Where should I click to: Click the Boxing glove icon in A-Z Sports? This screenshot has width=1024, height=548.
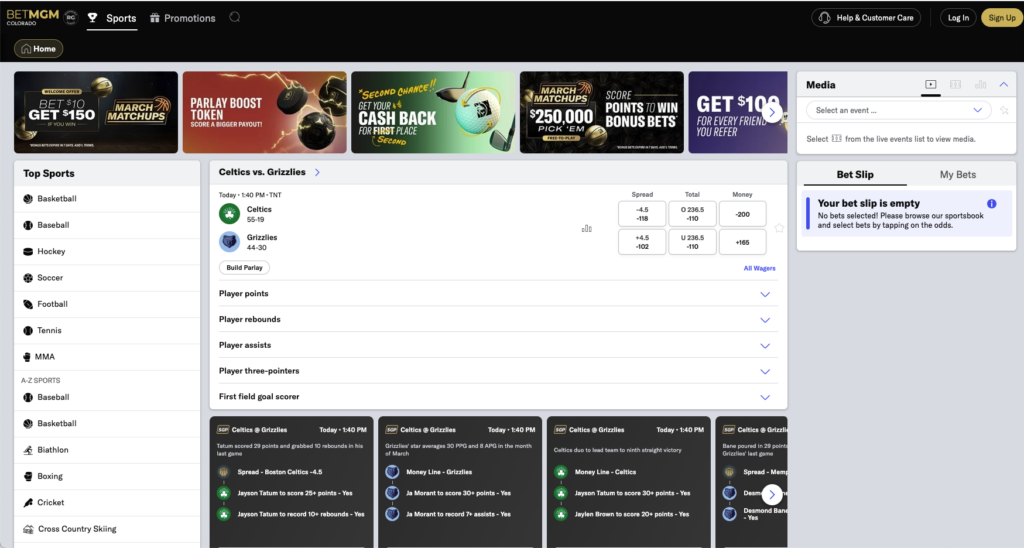click(x=28, y=476)
